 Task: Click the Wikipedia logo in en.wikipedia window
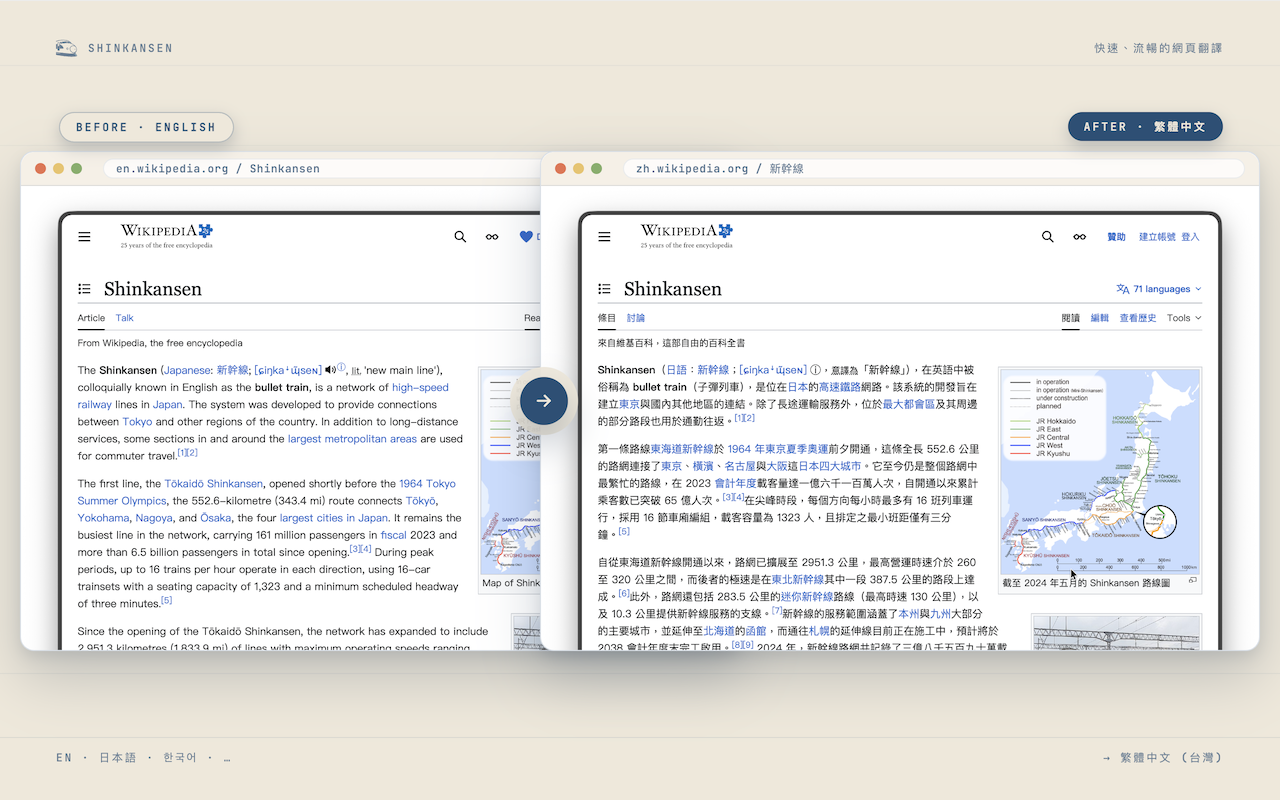(x=167, y=234)
